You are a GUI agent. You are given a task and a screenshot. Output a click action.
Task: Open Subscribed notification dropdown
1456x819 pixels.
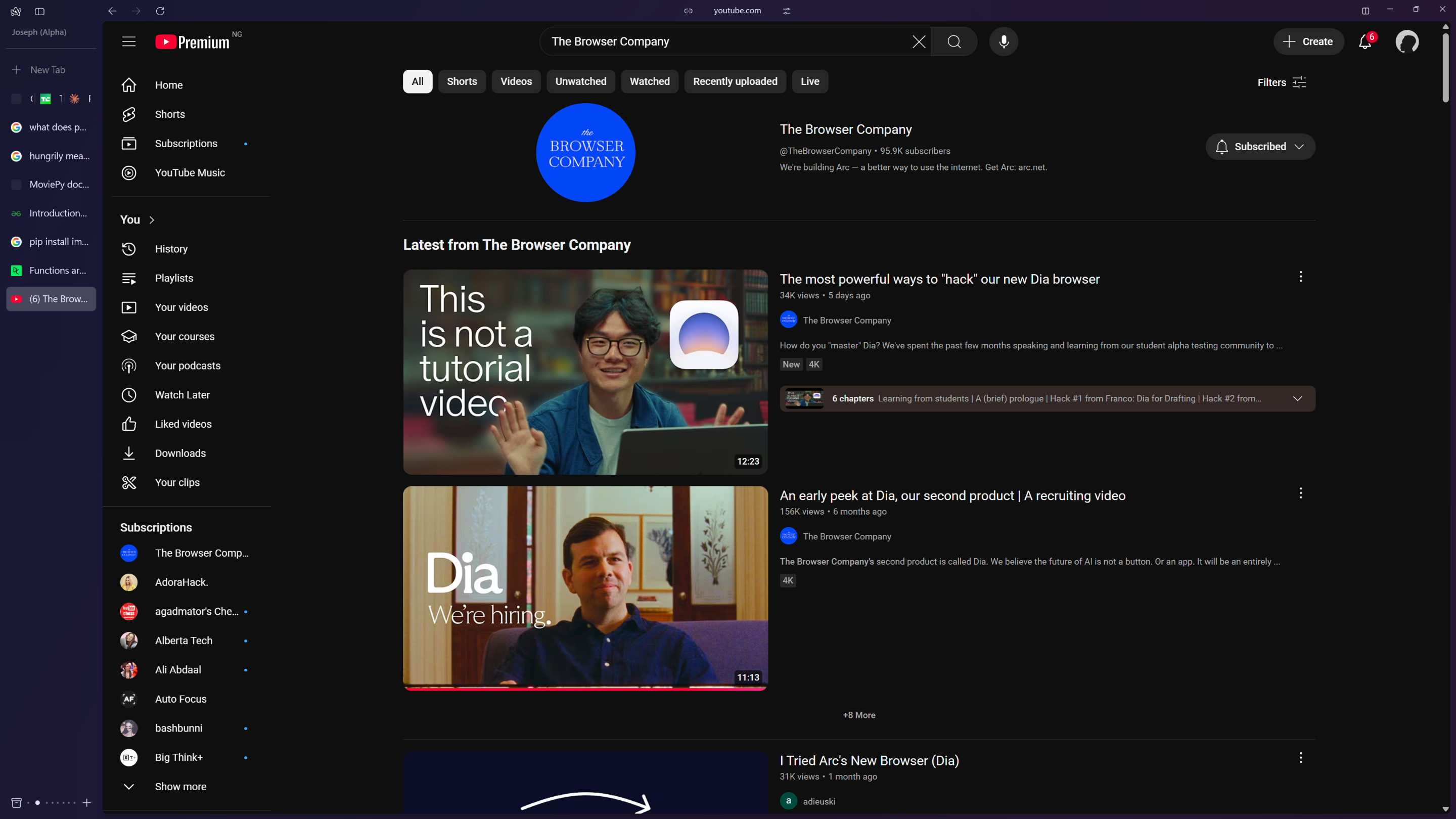click(x=1260, y=147)
